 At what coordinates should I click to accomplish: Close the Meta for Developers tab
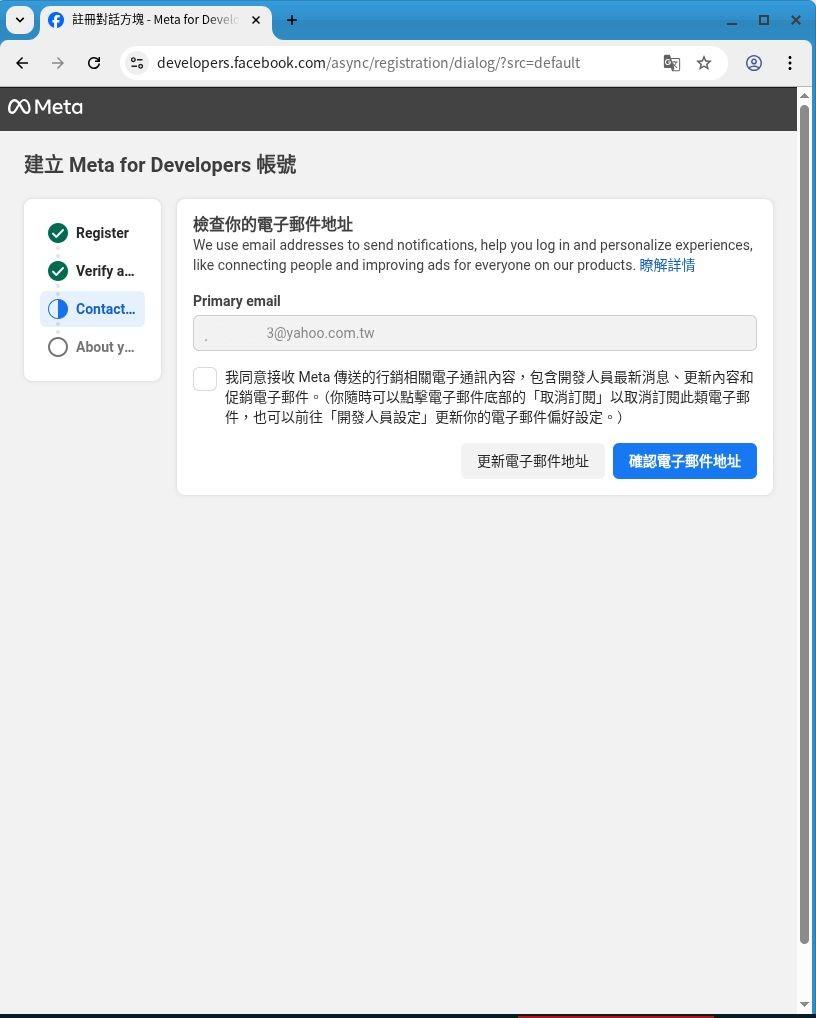point(256,20)
